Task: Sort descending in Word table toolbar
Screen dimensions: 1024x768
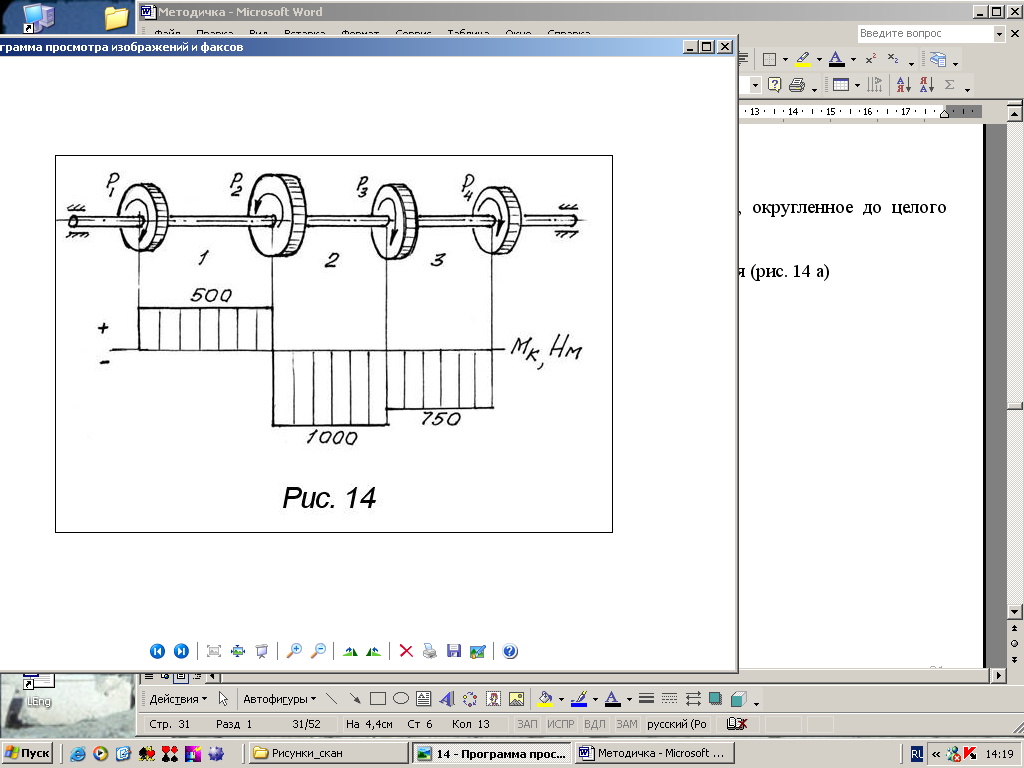Action: 927,84
